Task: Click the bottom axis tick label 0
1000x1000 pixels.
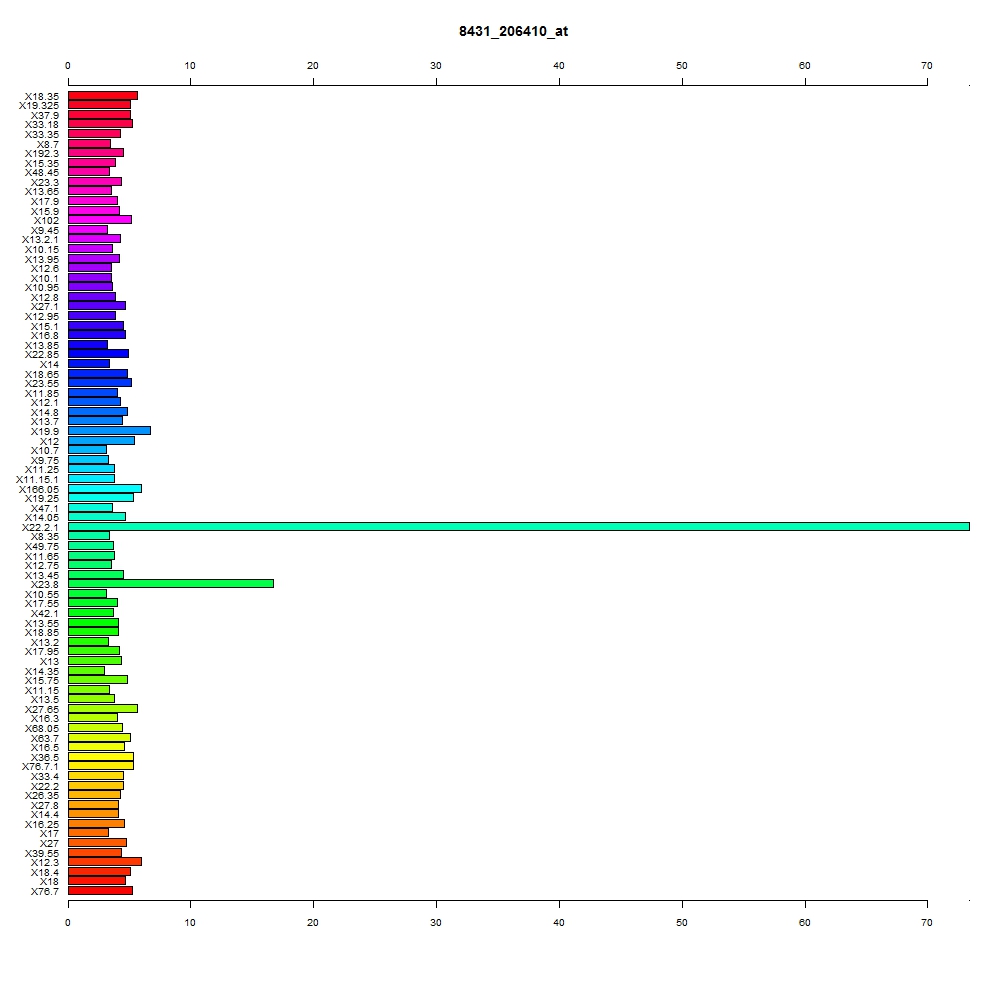Action: click(68, 922)
